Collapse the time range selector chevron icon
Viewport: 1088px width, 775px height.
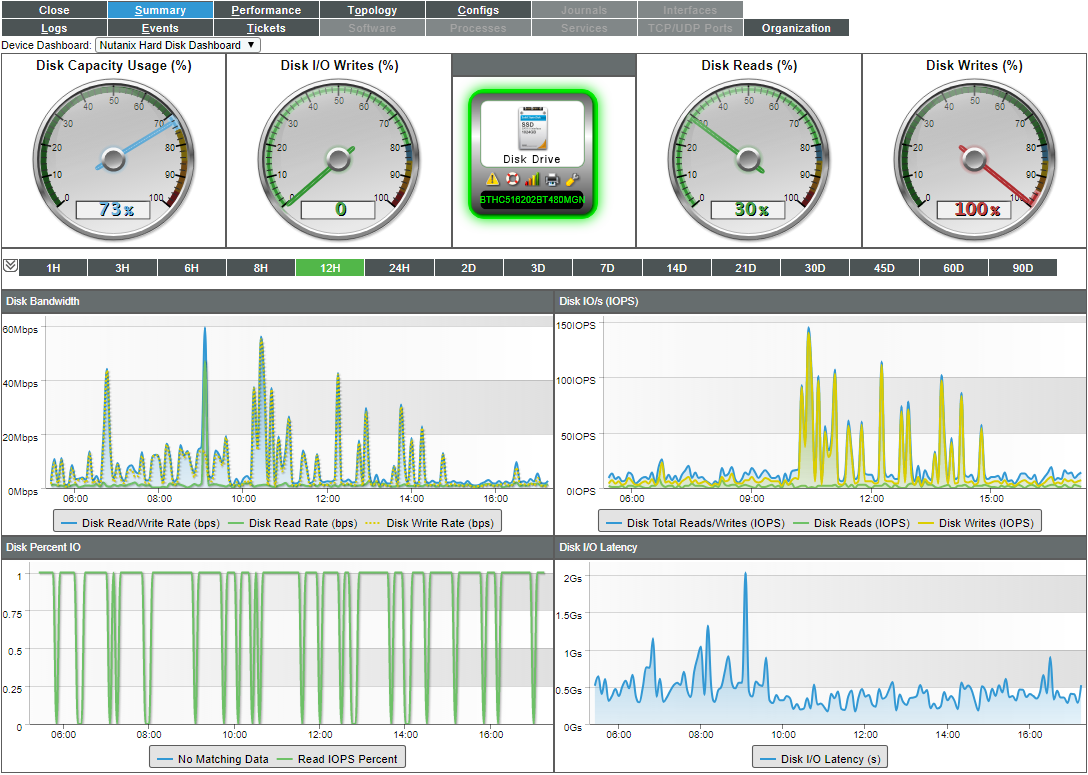[x=10, y=266]
